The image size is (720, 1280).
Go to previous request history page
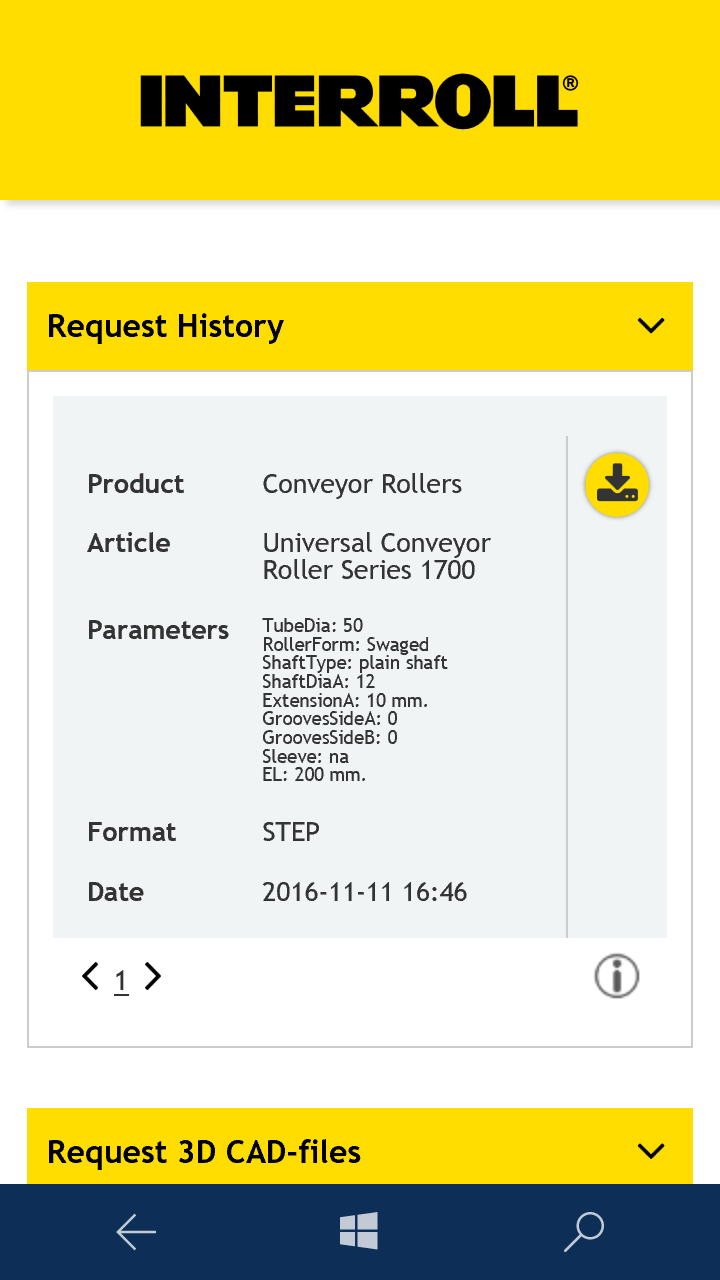click(x=91, y=976)
